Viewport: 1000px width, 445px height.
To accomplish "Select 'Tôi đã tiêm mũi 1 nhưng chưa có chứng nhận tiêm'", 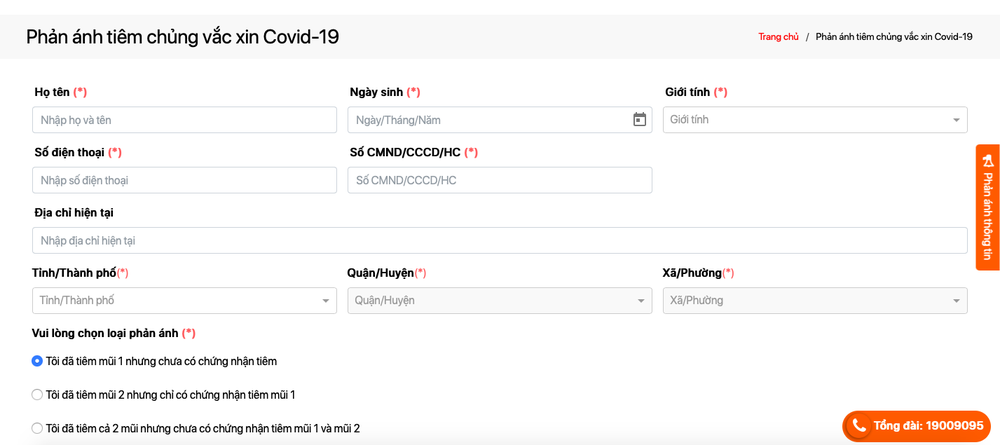I will (x=37, y=361).
